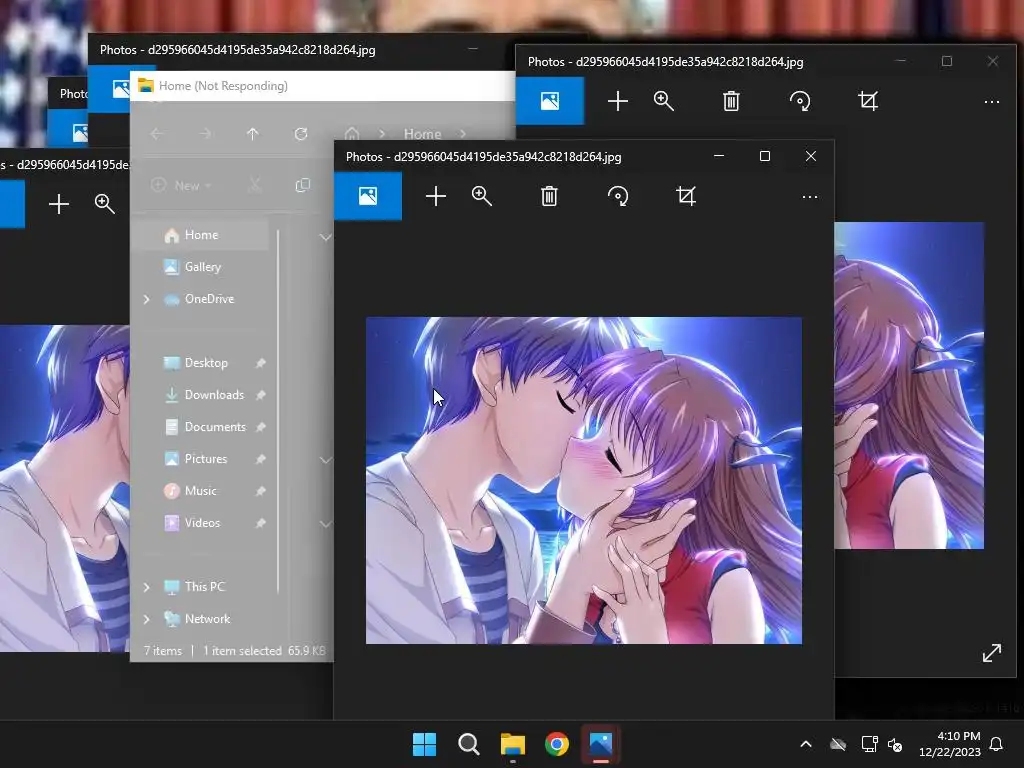
Task: Open notifications bell in taskbar
Action: pos(997,744)
